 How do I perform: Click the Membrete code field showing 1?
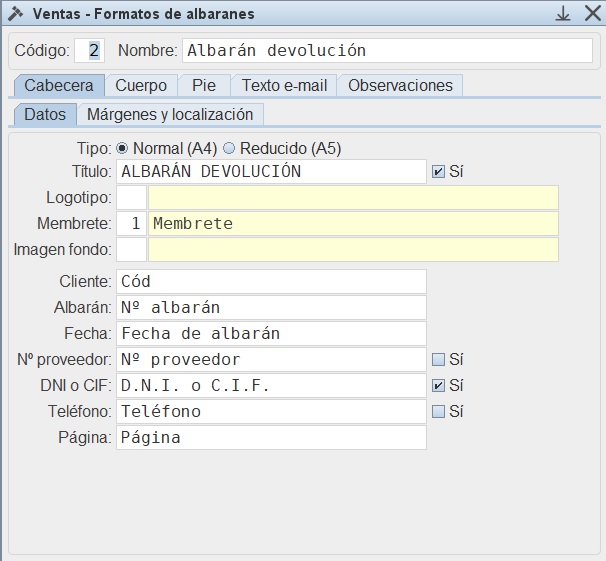click(x=131, y=223)
